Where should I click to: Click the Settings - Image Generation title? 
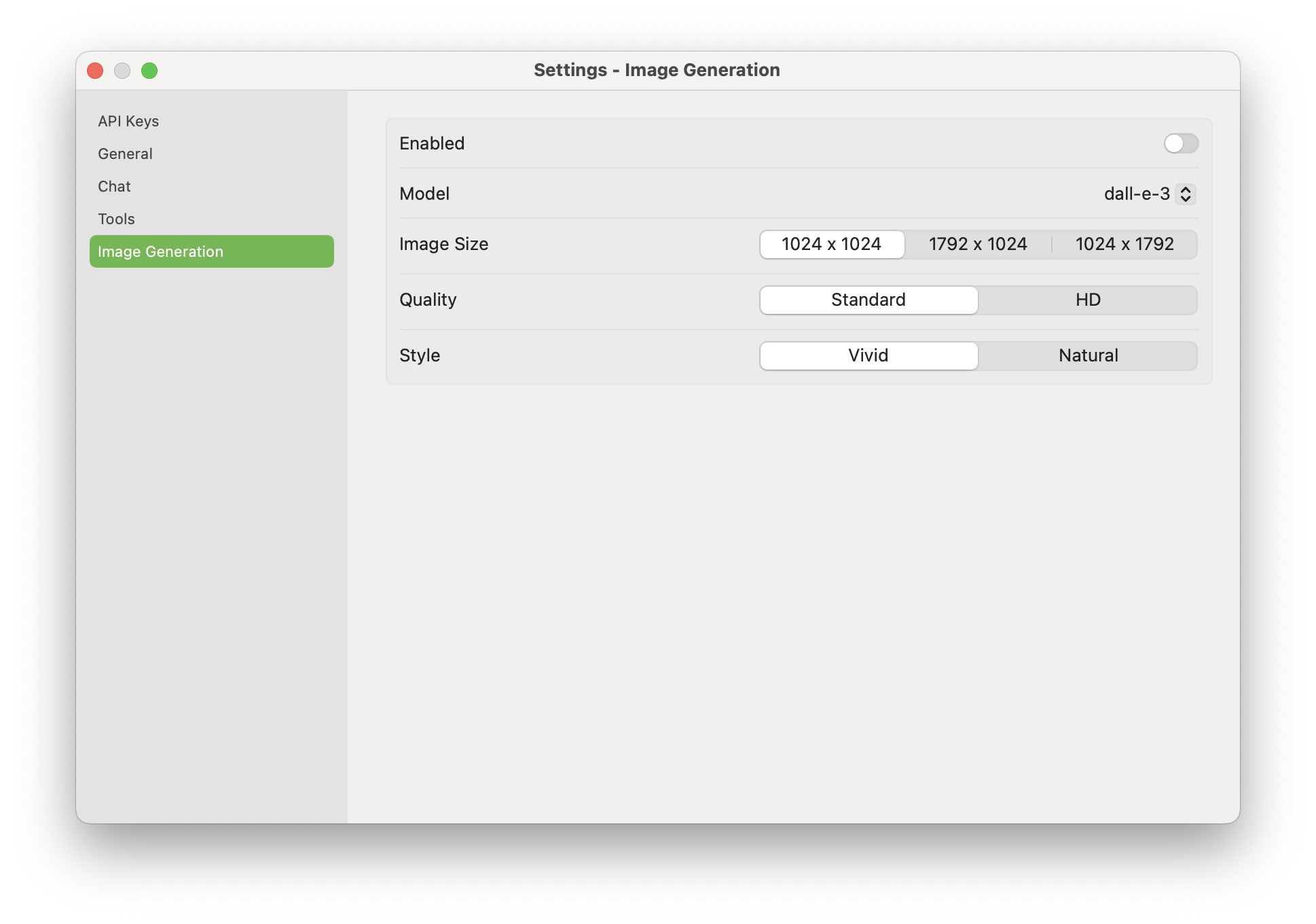[657, 70]
